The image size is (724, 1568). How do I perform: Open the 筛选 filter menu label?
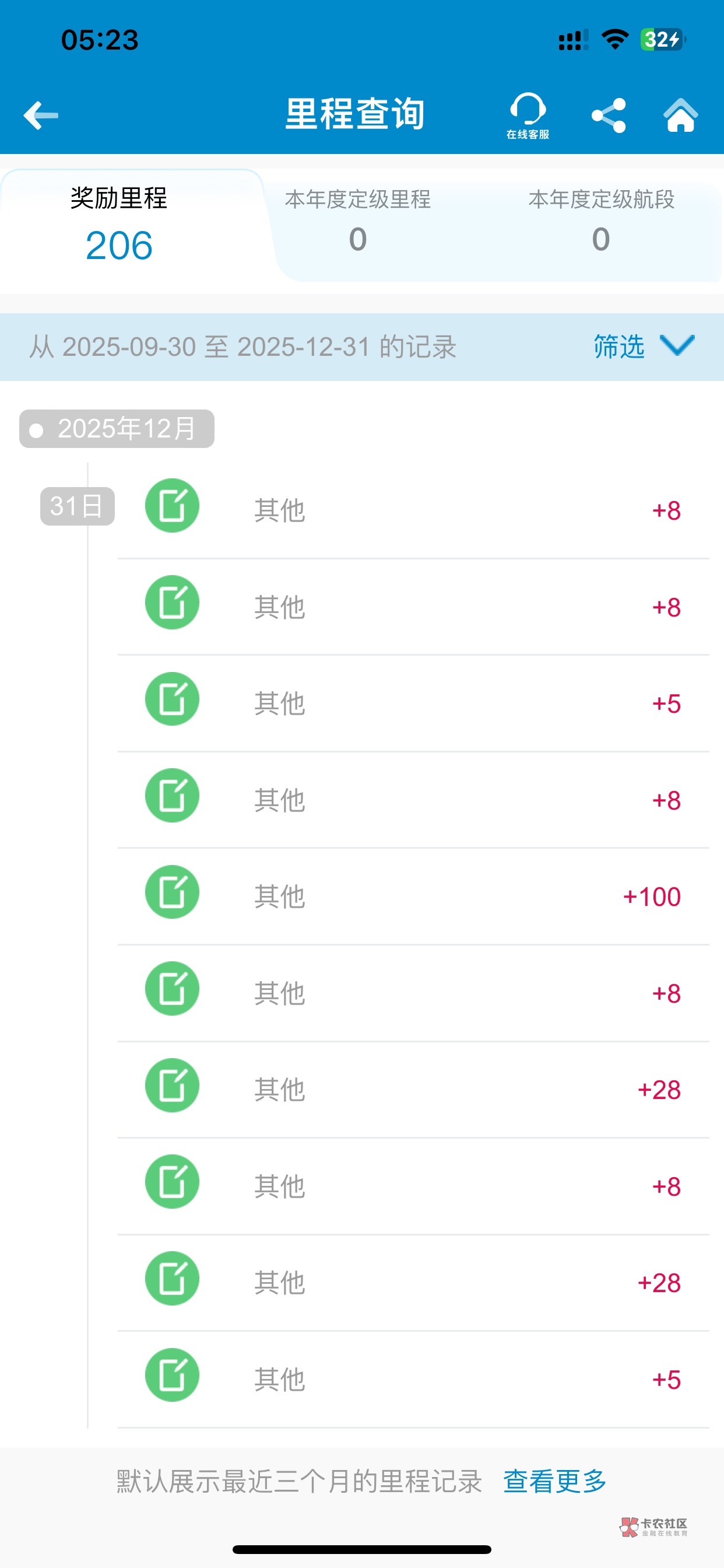pos(618,347)
